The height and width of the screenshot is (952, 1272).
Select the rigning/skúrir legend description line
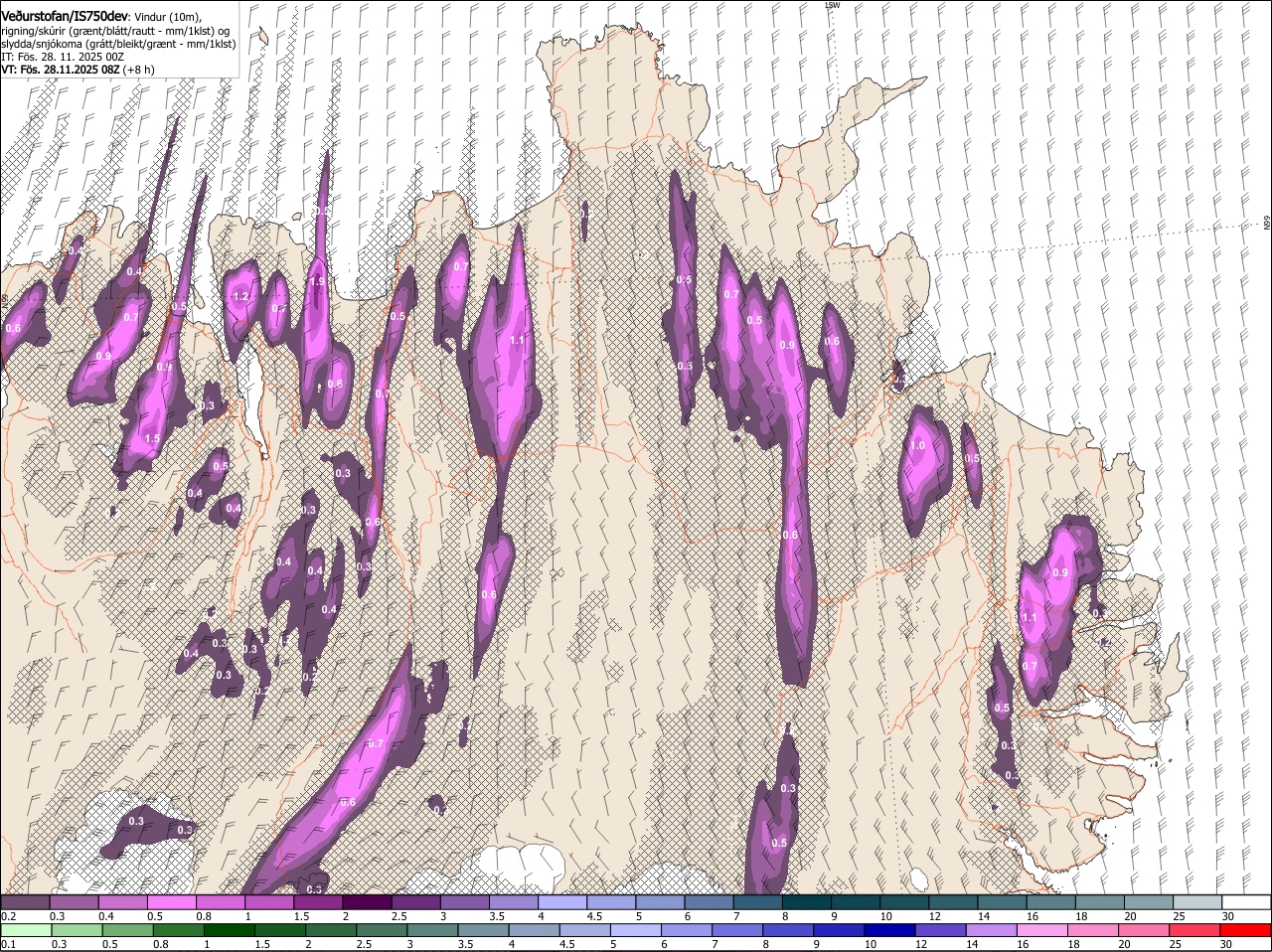pyautogui.click(x=115, y=30)
